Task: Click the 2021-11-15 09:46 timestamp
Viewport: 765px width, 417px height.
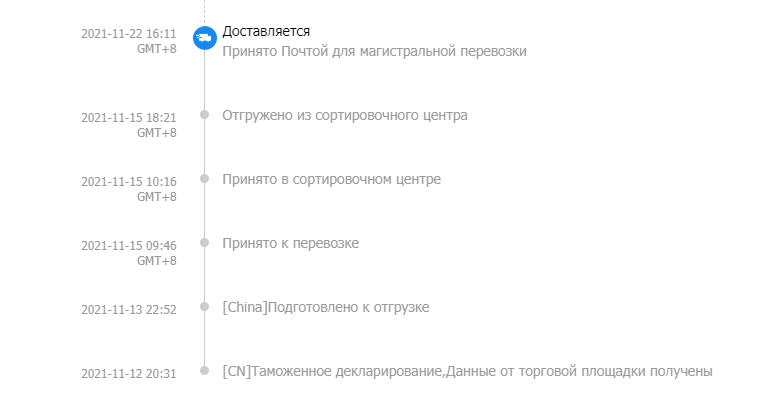Action: (128, 245)
